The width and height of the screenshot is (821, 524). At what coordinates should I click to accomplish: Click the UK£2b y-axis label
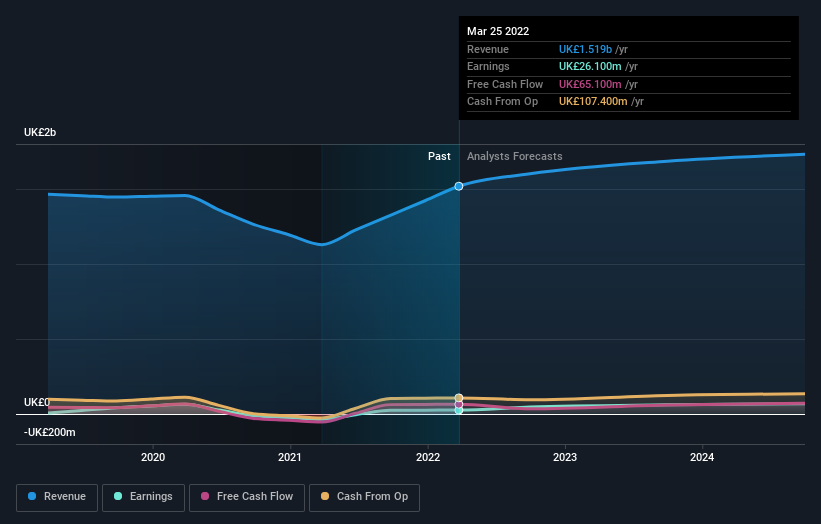(40, 132)
